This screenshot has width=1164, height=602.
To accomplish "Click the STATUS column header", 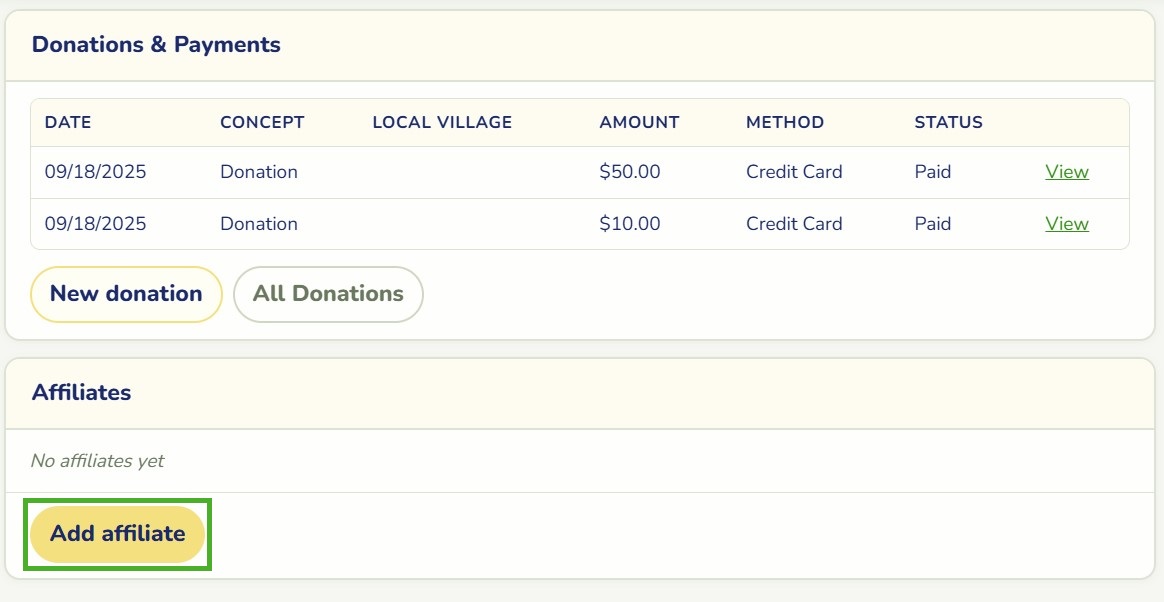I will [949, 122].
